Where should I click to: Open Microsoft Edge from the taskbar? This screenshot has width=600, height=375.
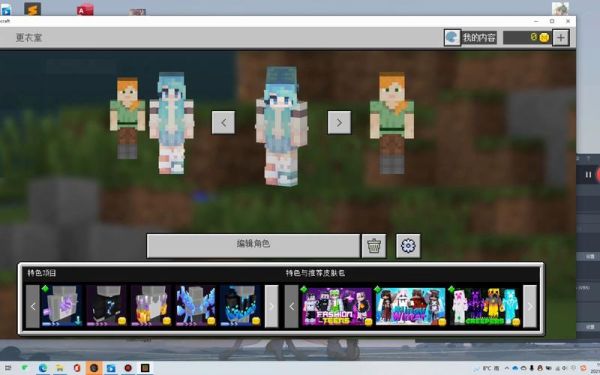(42, 368)
